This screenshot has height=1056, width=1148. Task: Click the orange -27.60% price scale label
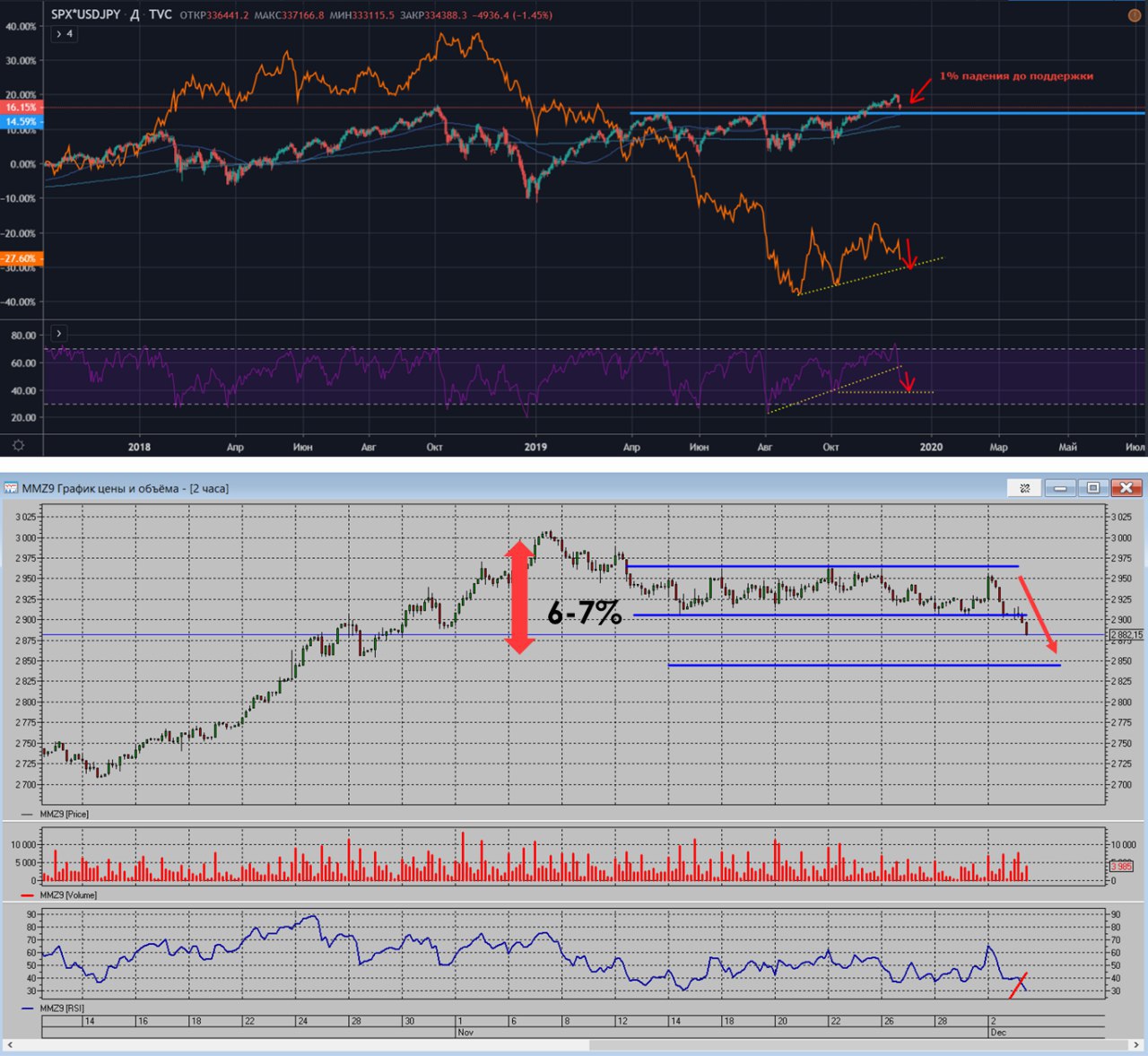[20, 258]
